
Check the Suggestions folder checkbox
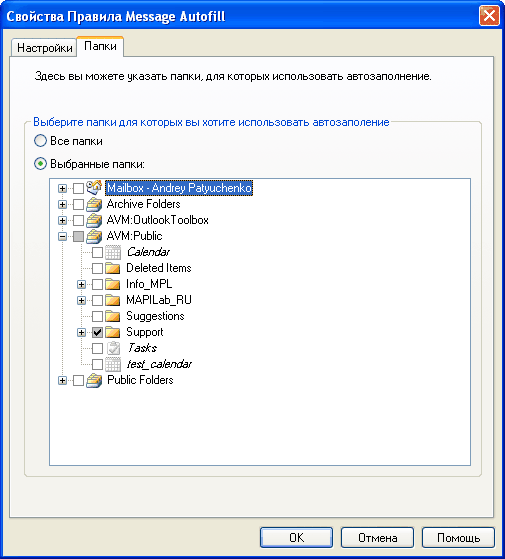(97, 316)
